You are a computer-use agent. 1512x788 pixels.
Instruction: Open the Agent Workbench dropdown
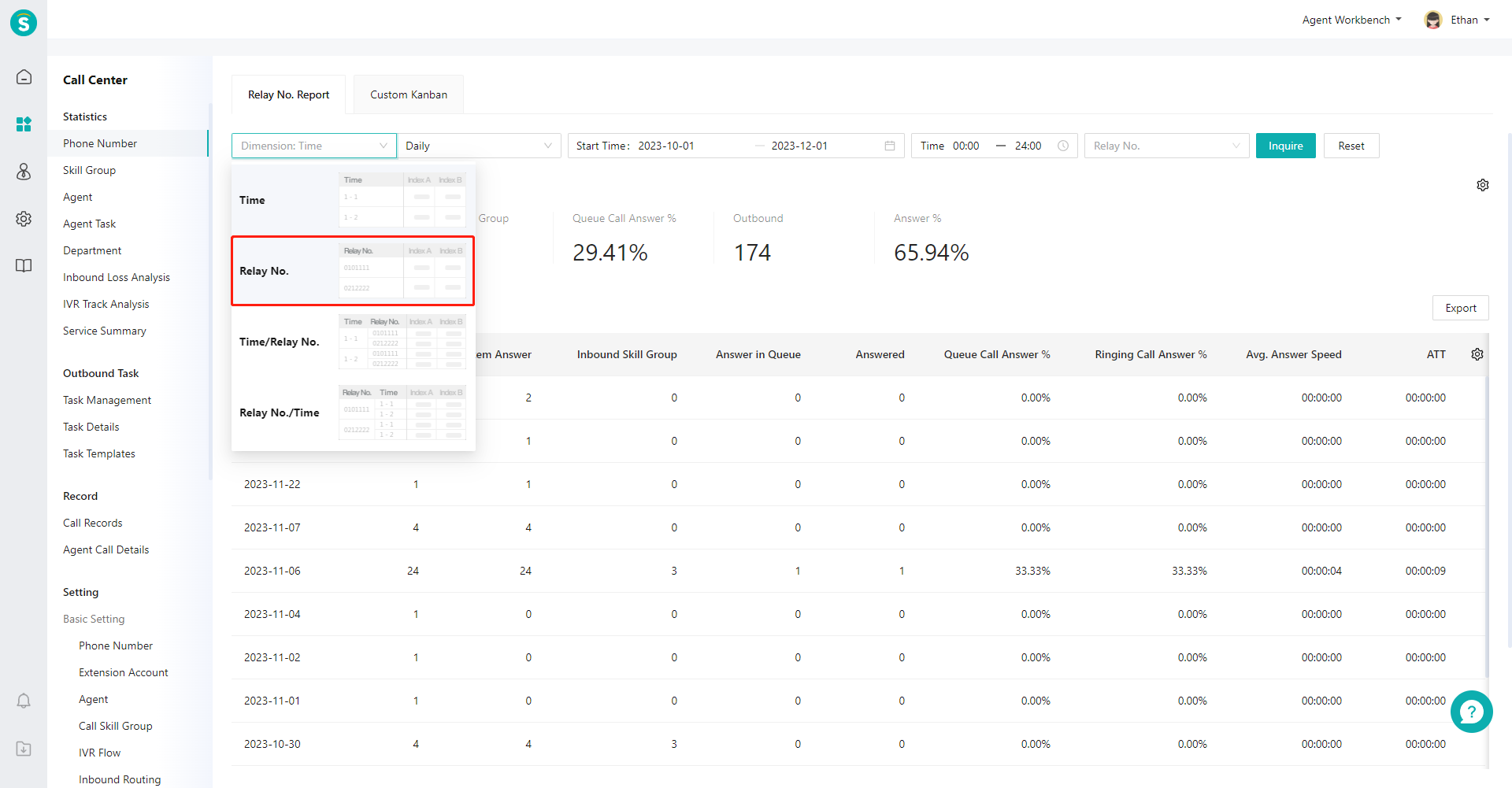1351,20
